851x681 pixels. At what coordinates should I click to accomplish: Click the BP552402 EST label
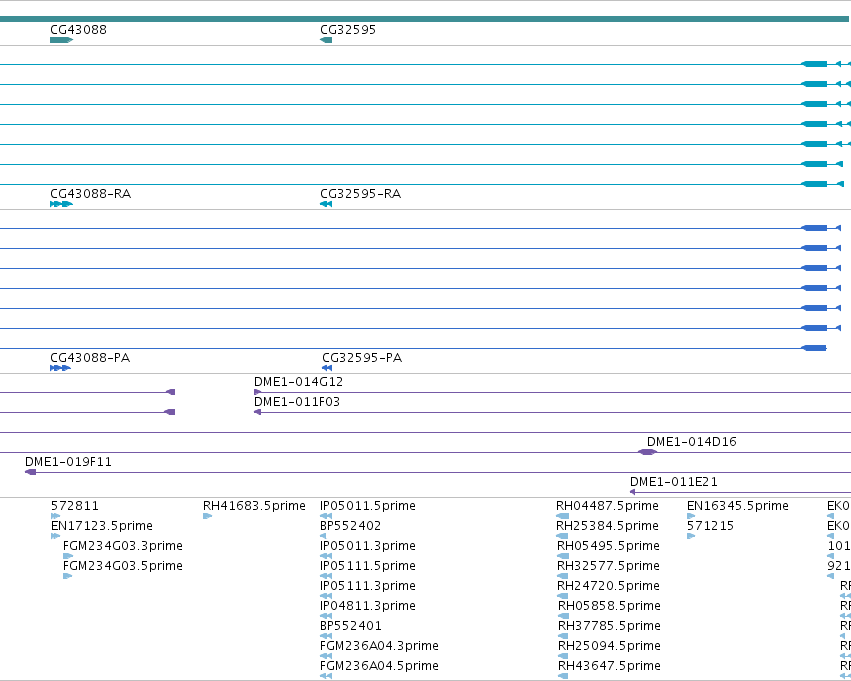click(x=351, y=526)
